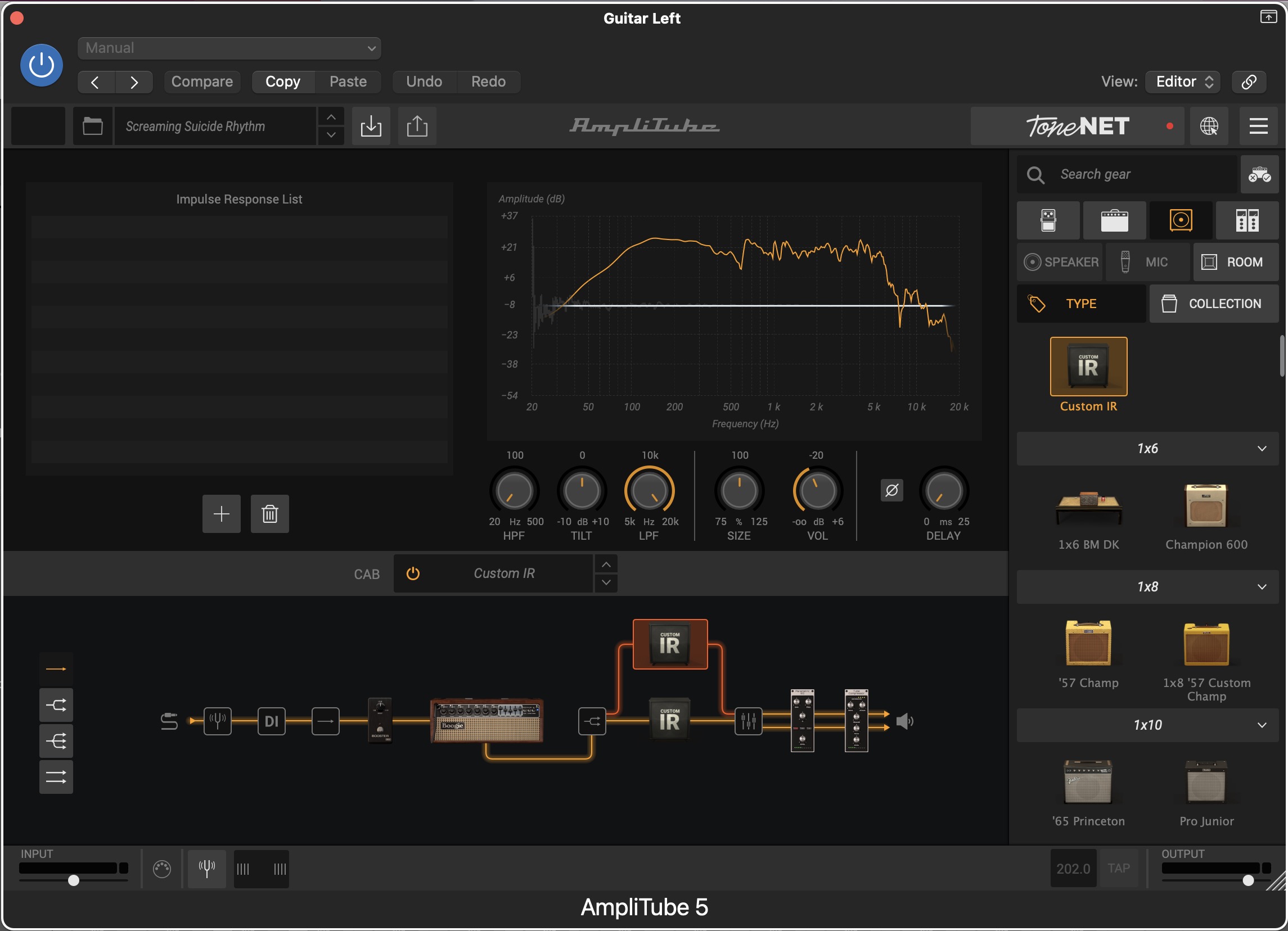Step the AmpliTube preset down
Viewport: 1288px width, 931px height.
click(331, 135)
